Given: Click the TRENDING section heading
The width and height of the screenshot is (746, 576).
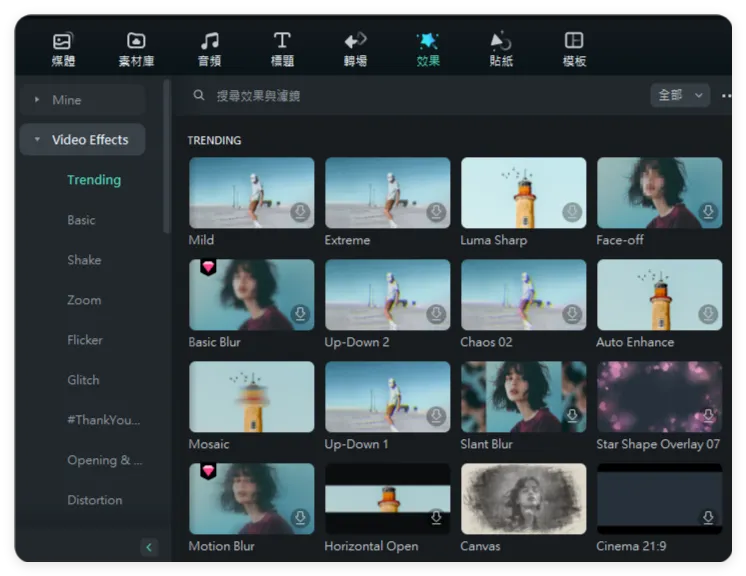Looking at the screenshot, I should 214,140.
